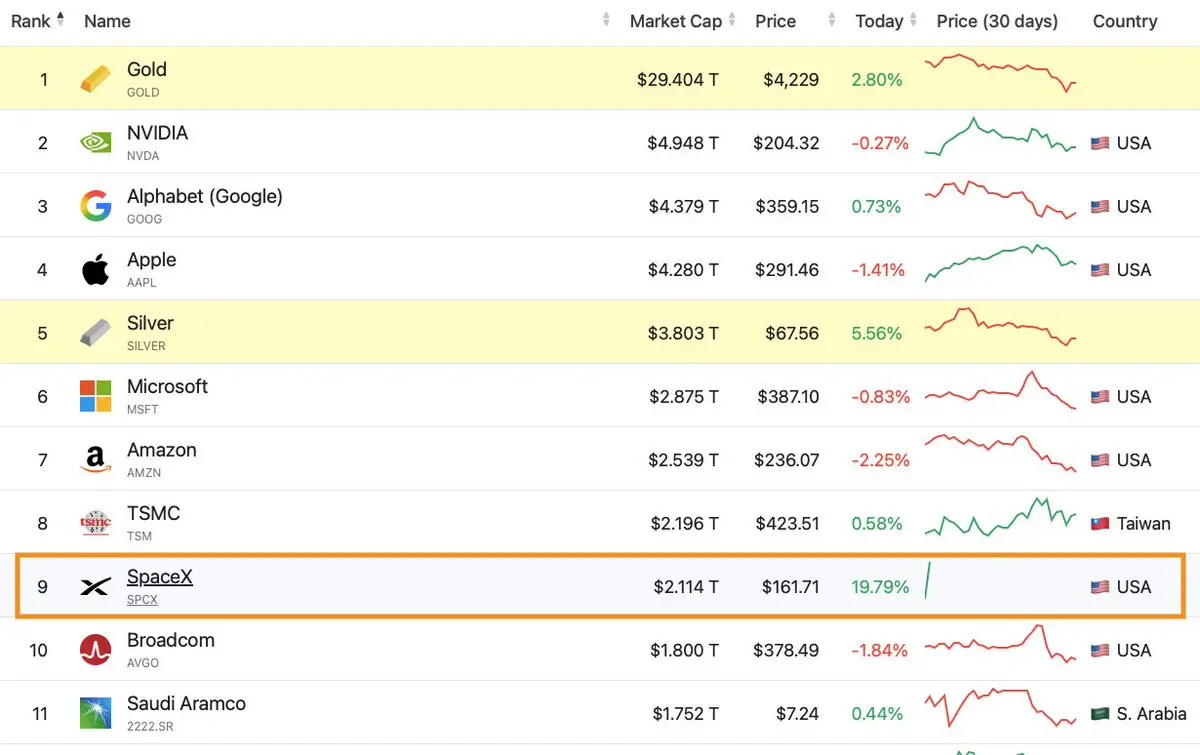1200x755 pixels.
Task: Click Apple's 30-day price chart
Action: click(1001, 263)
